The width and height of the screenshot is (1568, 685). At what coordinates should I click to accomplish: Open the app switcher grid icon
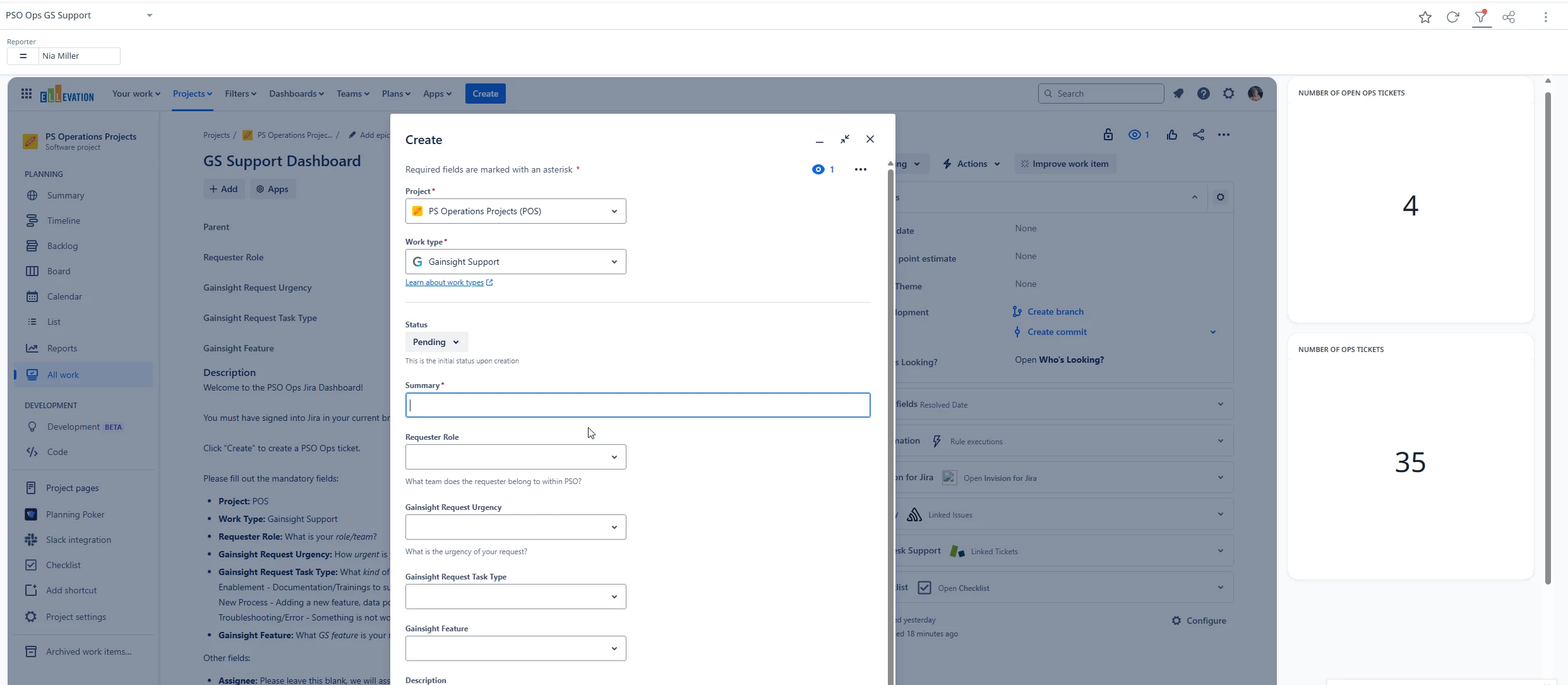point(27,94)
